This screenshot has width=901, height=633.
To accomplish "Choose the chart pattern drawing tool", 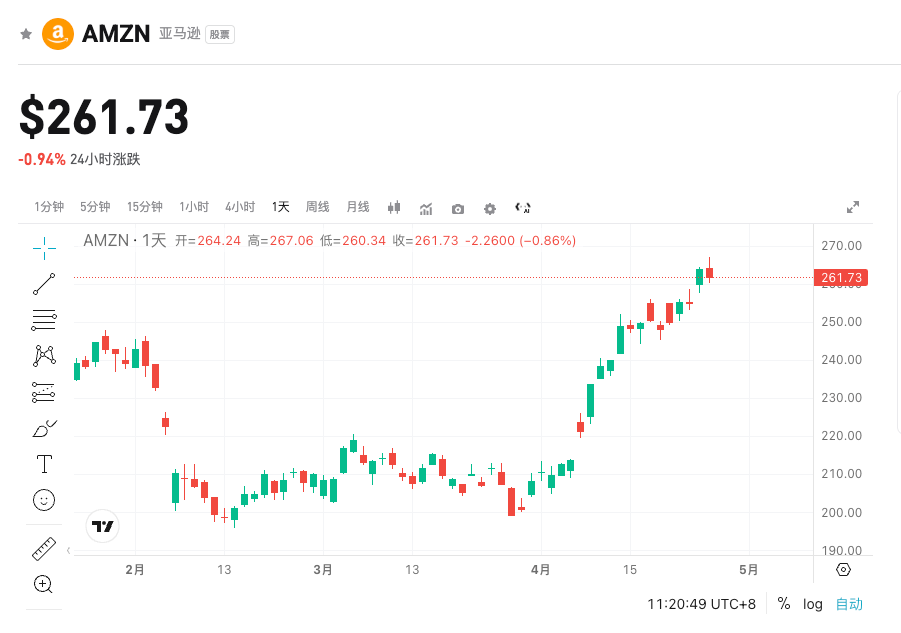I will pyautogui.click(x=44, y=356).
